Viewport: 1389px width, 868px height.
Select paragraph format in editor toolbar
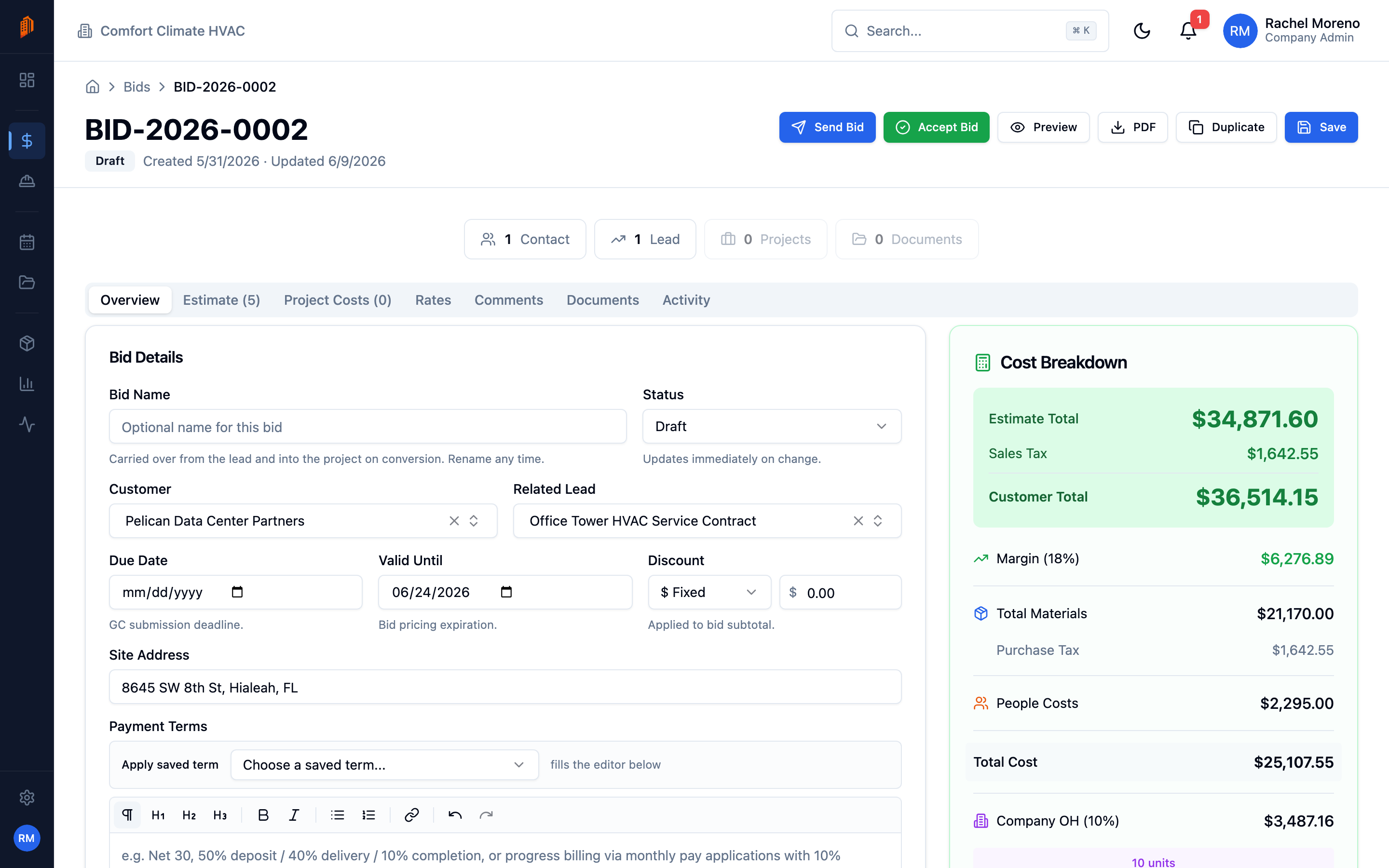(127, 814)
